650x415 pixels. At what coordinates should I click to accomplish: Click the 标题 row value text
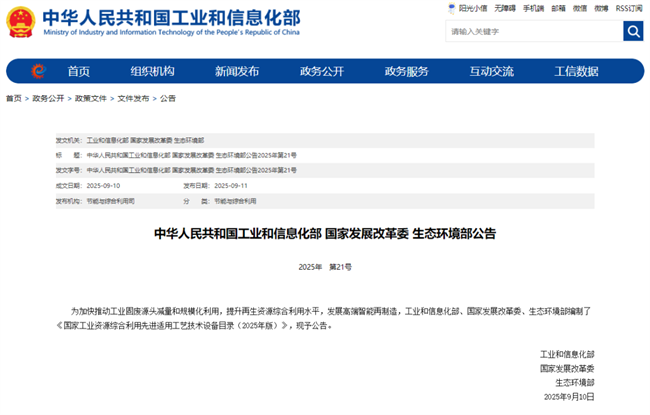tap(192, 155)
